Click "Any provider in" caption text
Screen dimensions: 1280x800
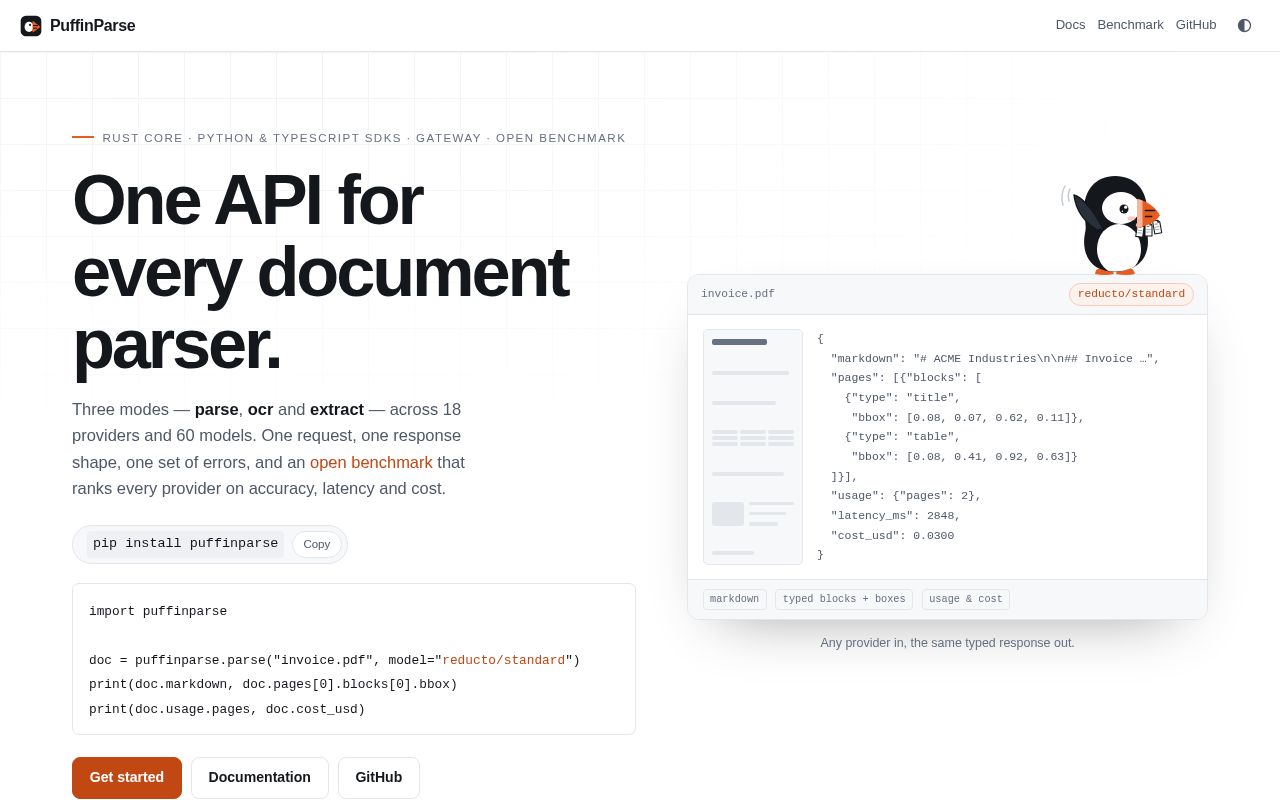[x=947, y=643]
